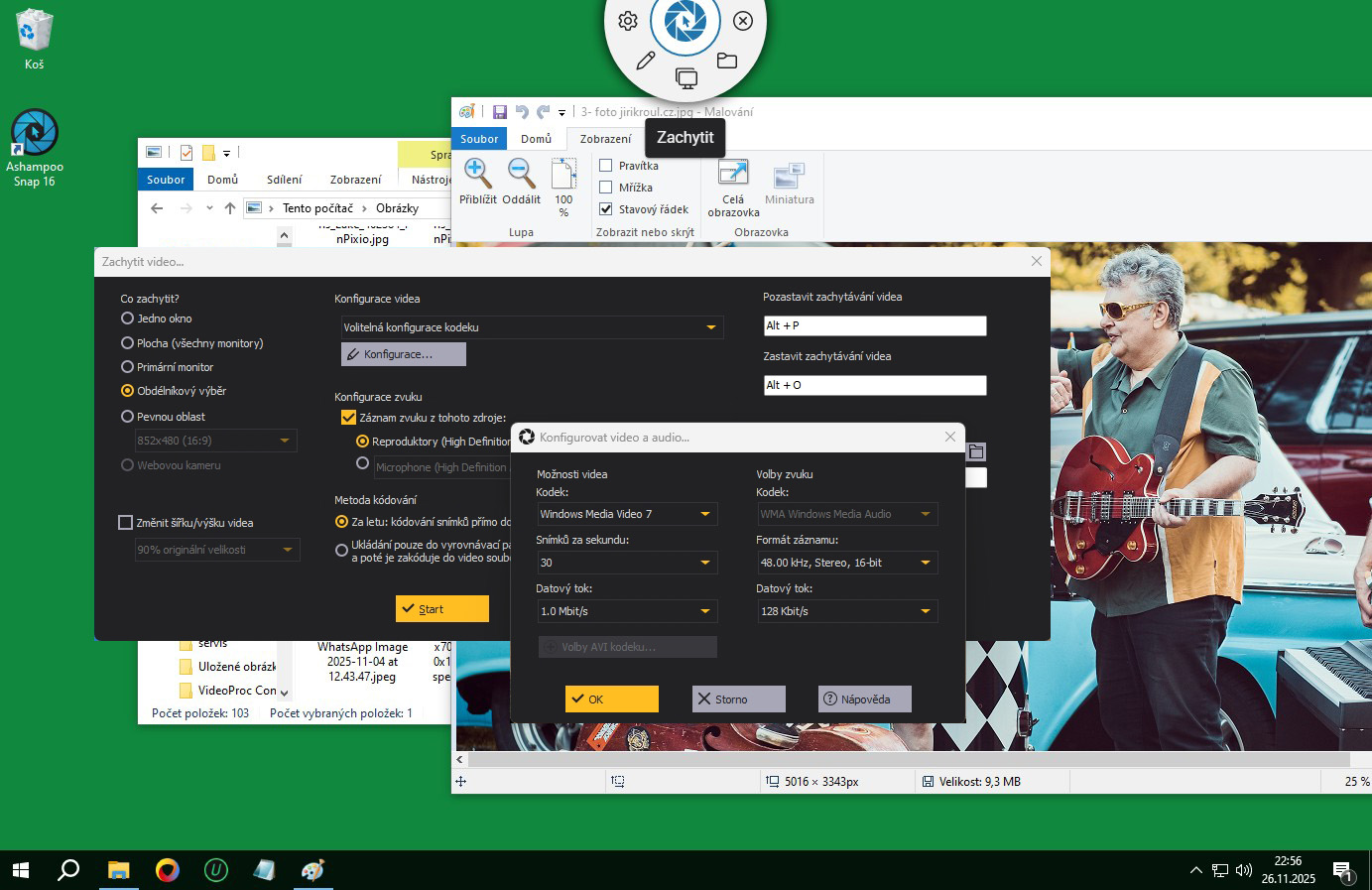Viewport: 1372px width, 890px height.
Task: Click the Ashampoo Snap capture shutter icon
Action: (685, 22)
